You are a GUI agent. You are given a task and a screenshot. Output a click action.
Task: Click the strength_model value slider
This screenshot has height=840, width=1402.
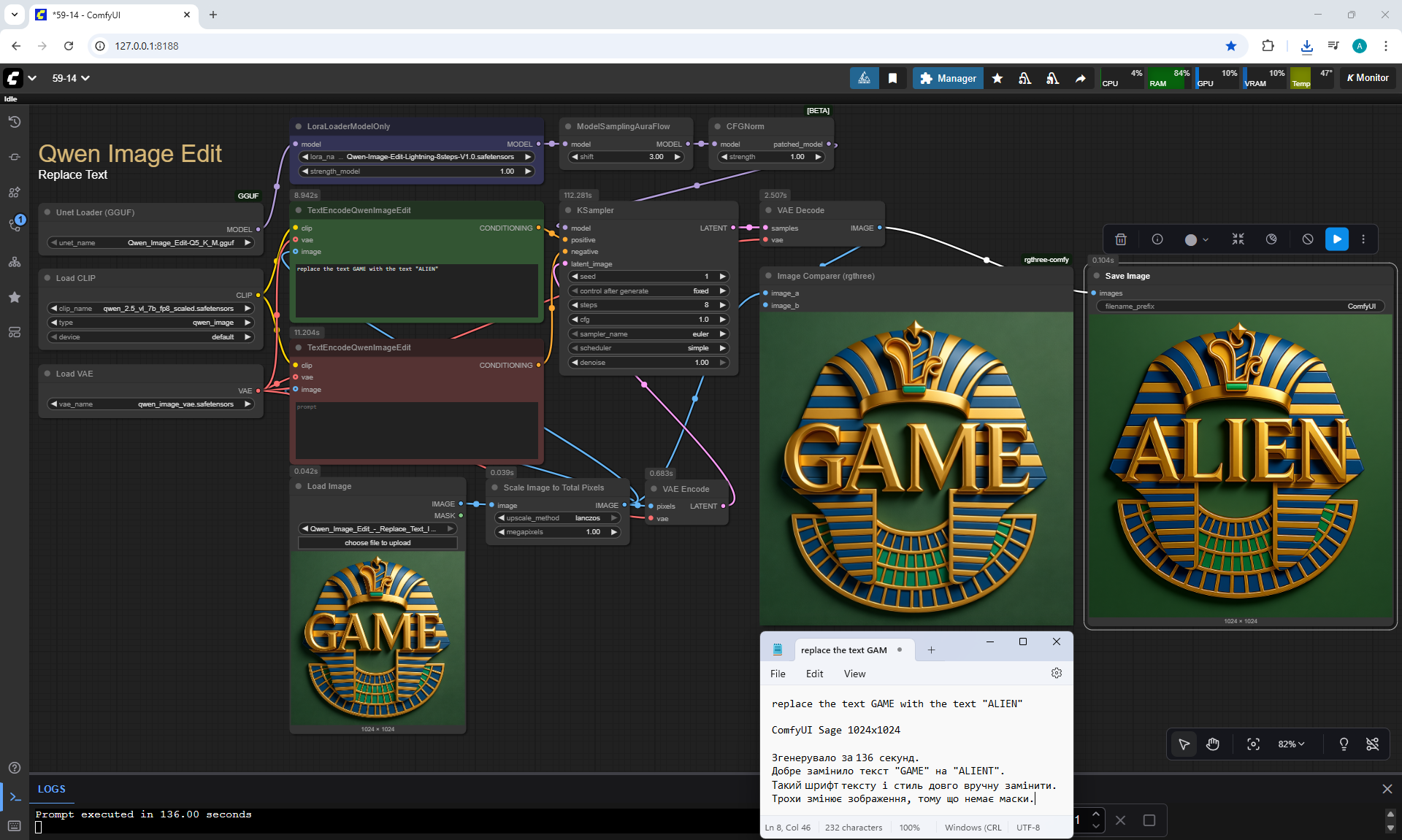point(417,172)
